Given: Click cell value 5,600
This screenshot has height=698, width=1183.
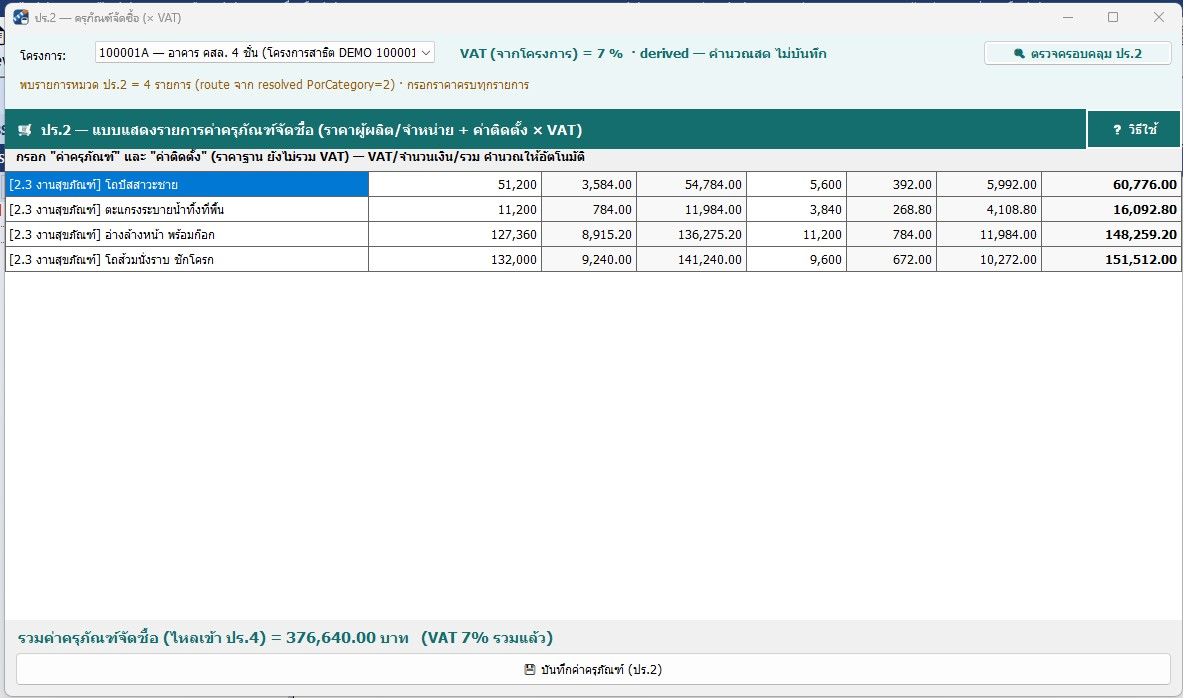Looking at the screenshot, I should click(x=797, y=184).
